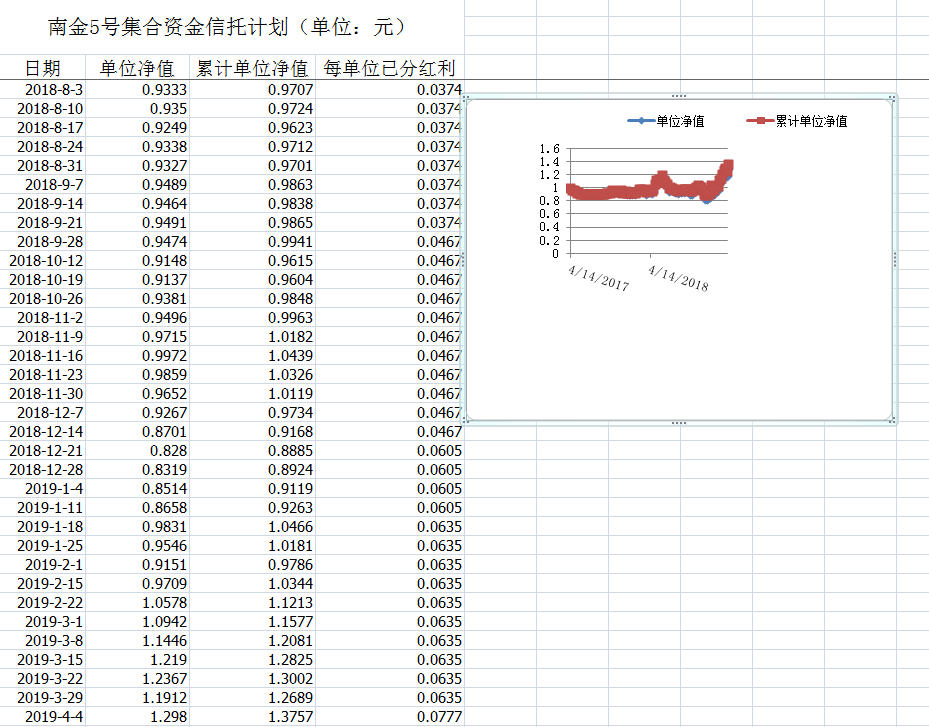Select date cell 2018-8-31
Viewport: 929px width, 727px height.
(x=43, y=165)
